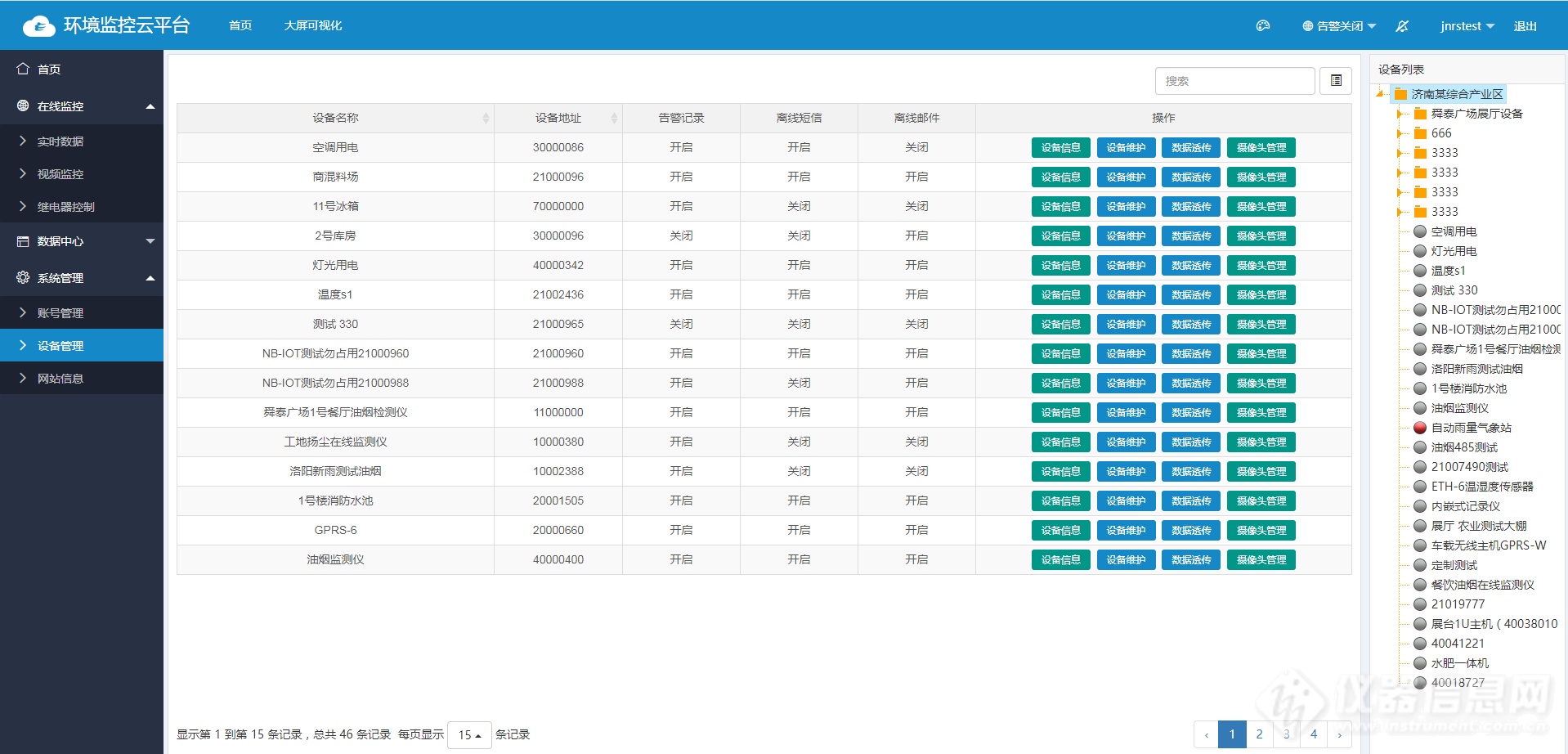Open 继电器控制 in the sidebar
This screenshot has width=1568, height=754.
[x=82, y=207]
